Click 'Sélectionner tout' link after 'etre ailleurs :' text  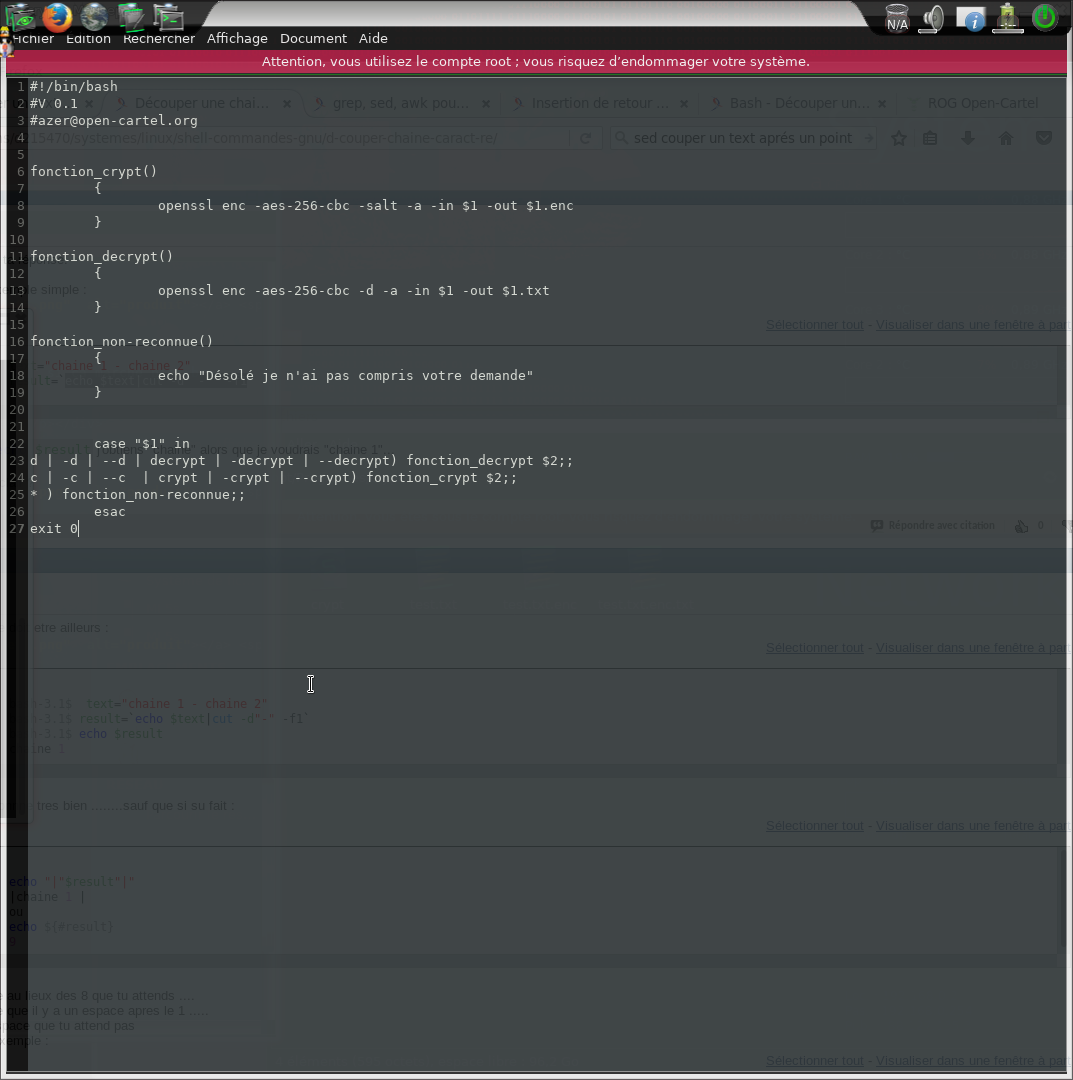815,648
